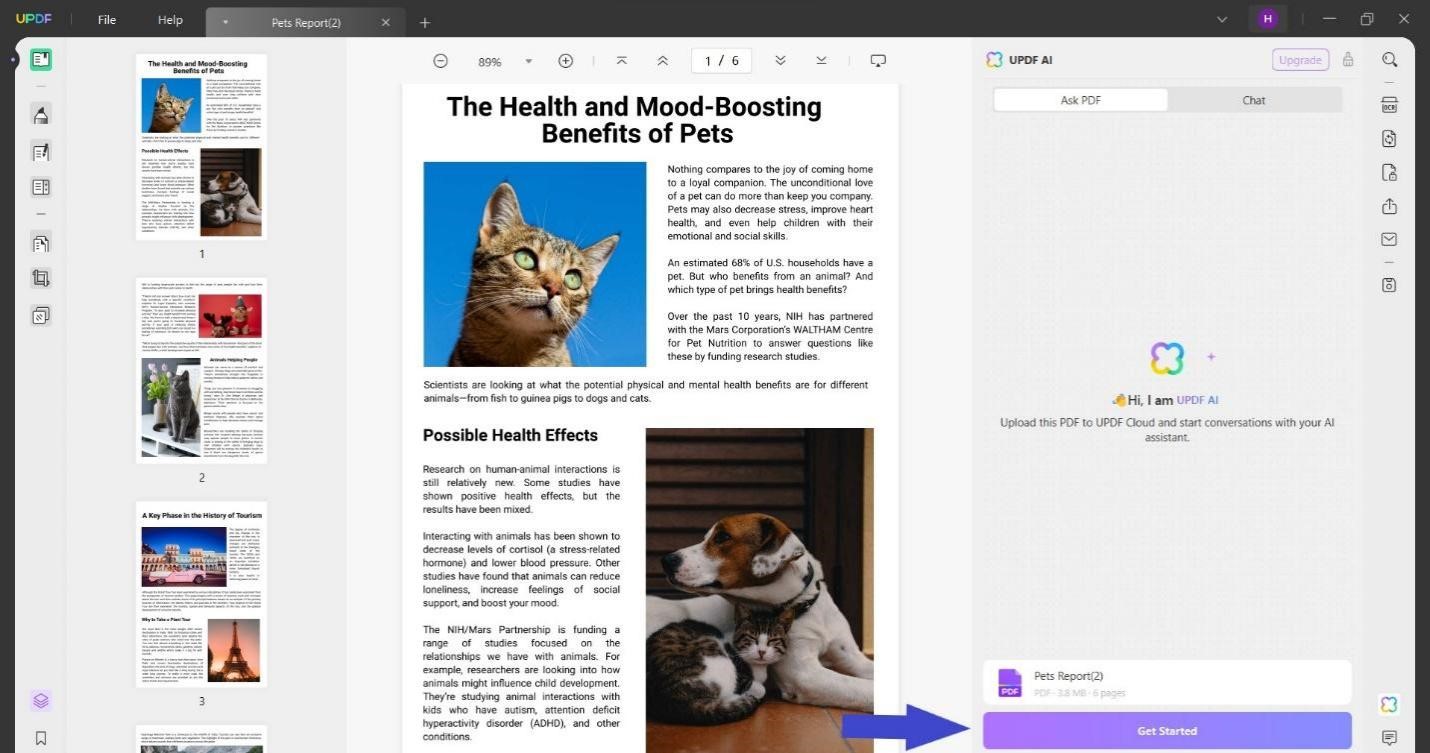Open the UPDF AI assistant icon
The image size is (1430, 753).
(1389, 704)
